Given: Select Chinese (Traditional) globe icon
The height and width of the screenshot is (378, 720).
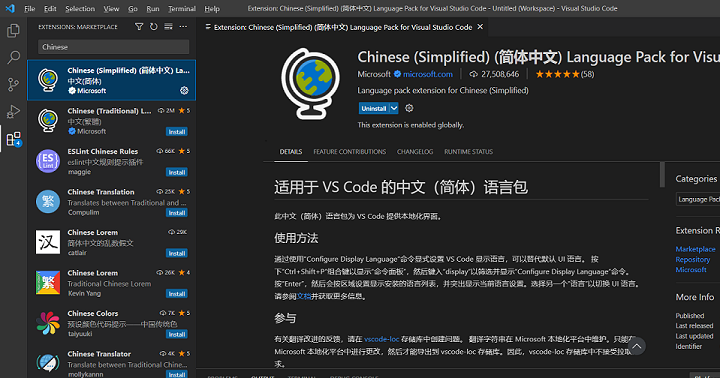Looking at the screenshot, I should pyautogui.click(x=48, y=121).
